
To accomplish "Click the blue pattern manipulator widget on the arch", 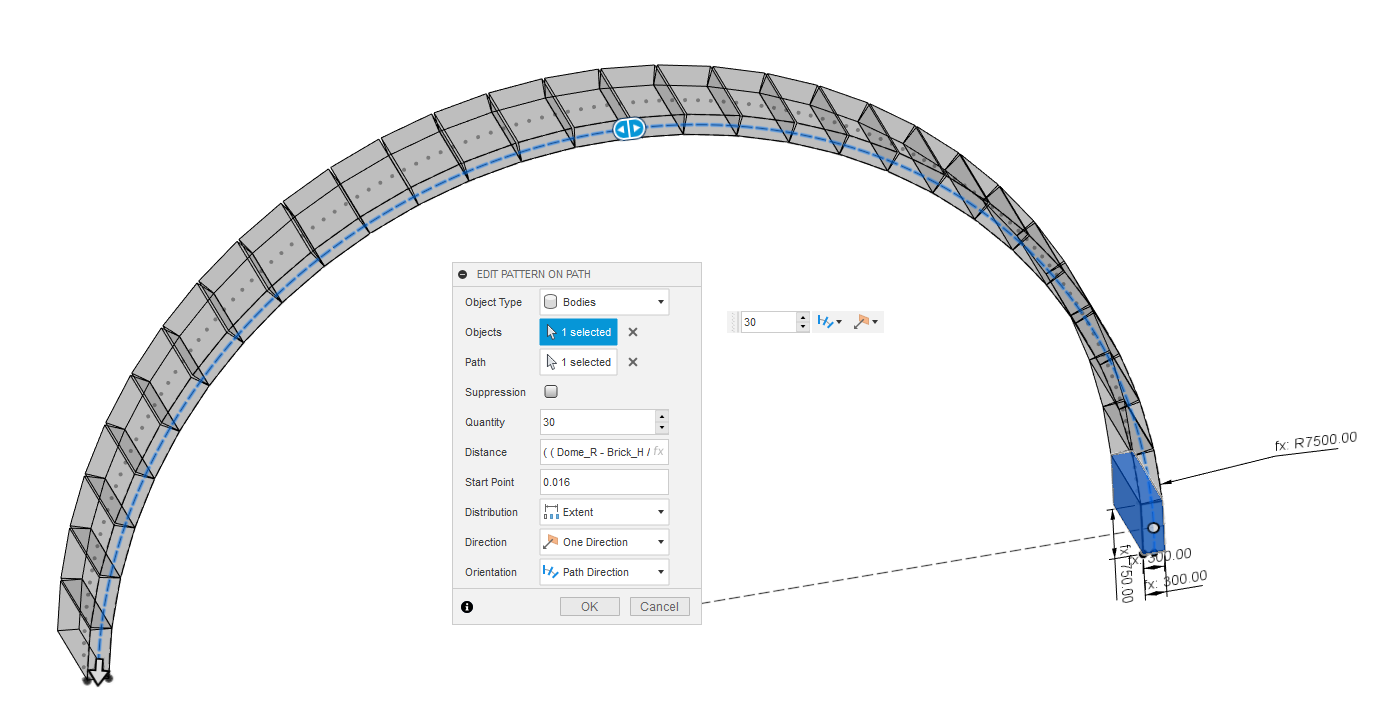I will click(627, 127).
